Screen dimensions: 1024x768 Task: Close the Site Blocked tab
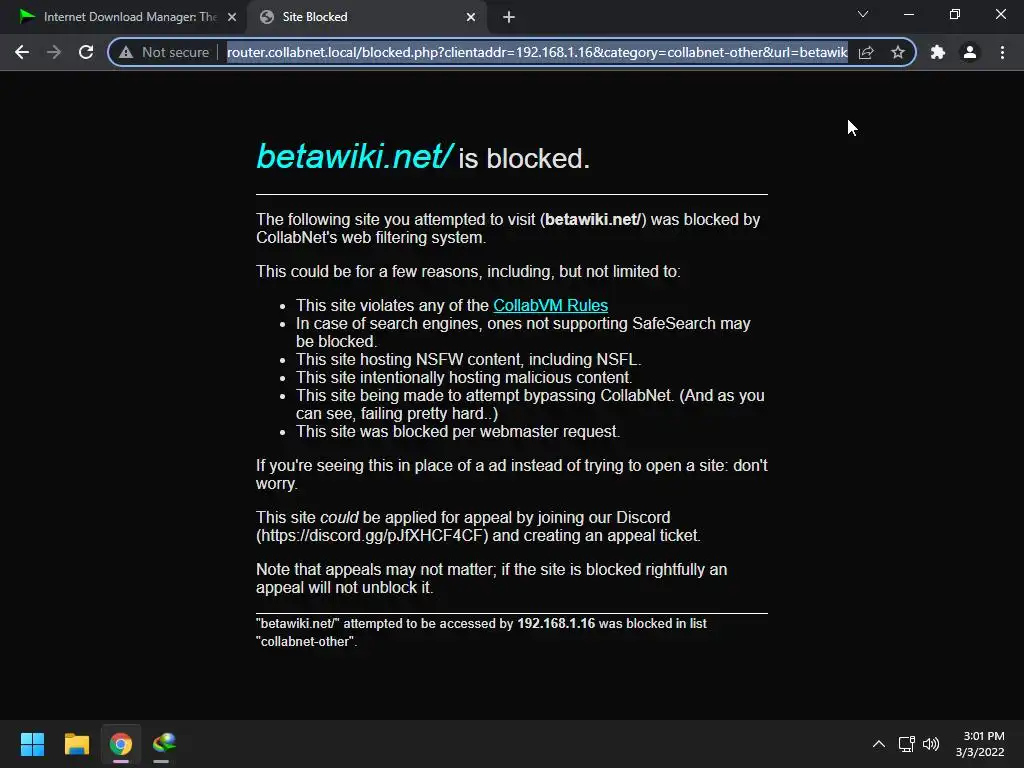coord(471,17)
